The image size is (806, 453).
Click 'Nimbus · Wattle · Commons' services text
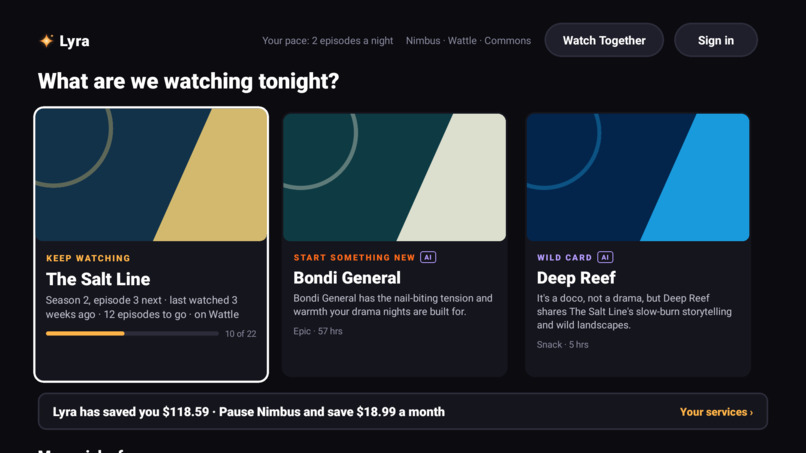tap(468, 41)
